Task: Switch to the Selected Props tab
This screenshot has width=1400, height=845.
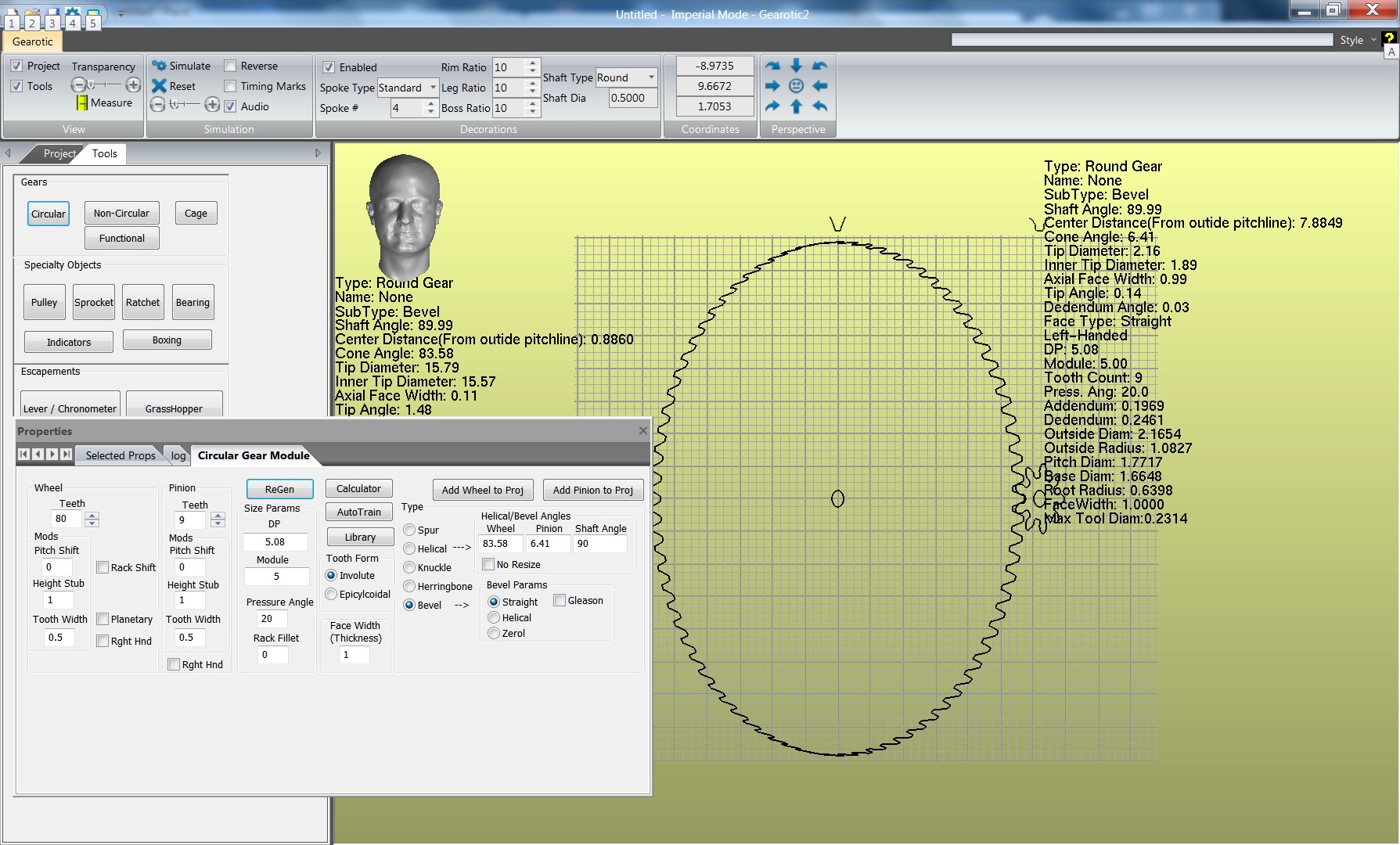Action: (121, 455)
